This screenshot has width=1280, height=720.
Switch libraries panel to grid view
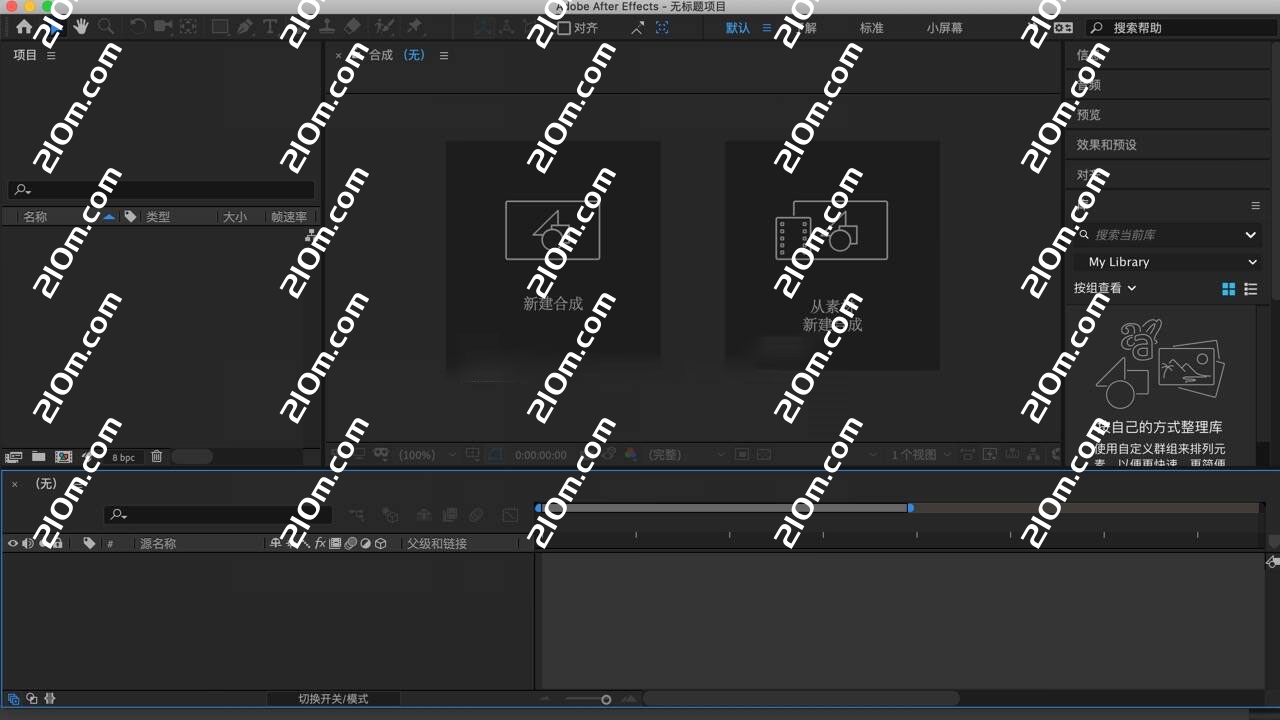(x=1229, y=289)
